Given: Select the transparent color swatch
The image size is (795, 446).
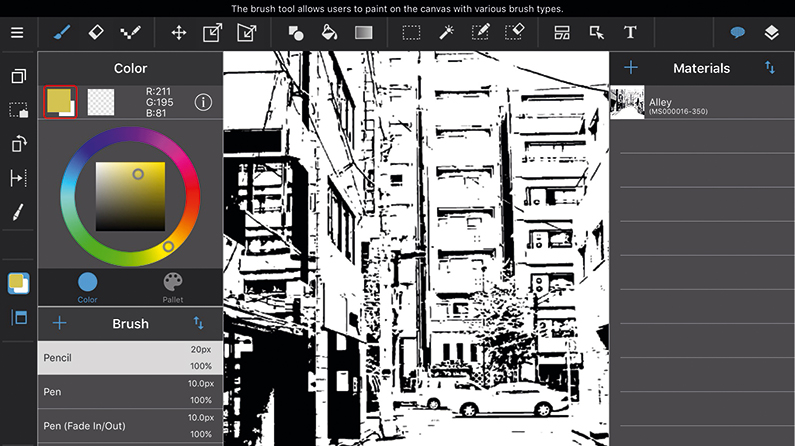Looking at the screenshot, I should point(101,102).
